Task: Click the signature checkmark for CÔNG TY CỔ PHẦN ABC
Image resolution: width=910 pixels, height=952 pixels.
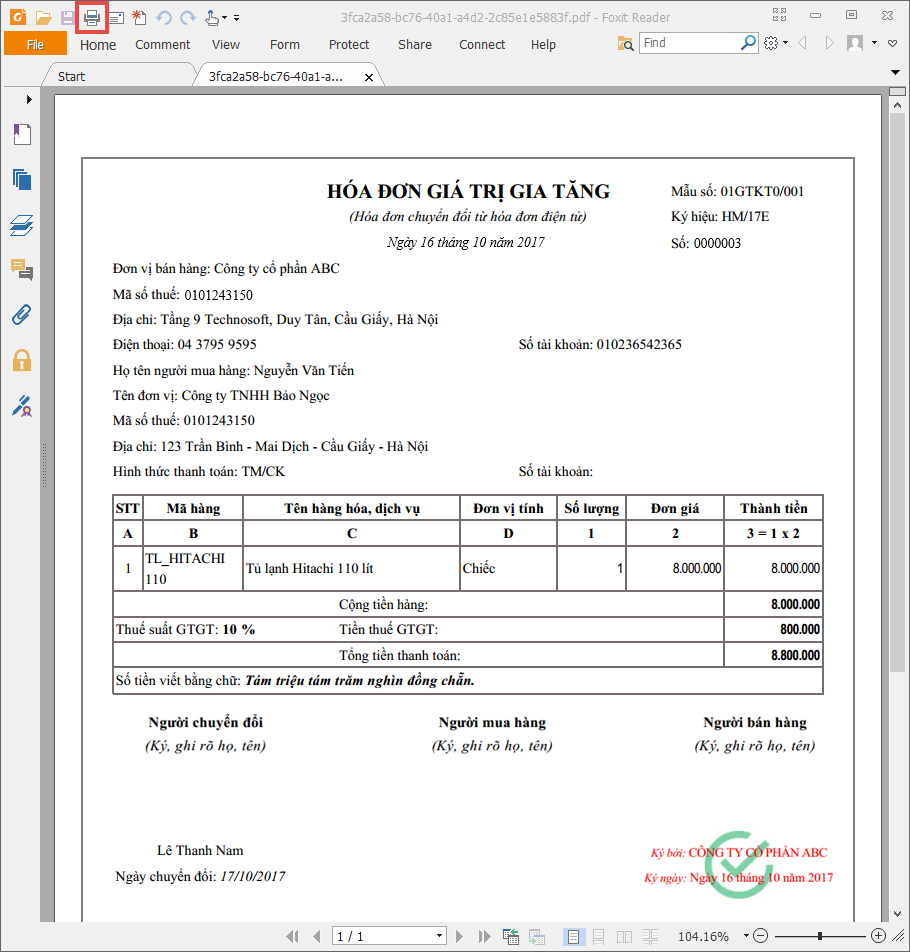Action: click(x=739, y=865)
